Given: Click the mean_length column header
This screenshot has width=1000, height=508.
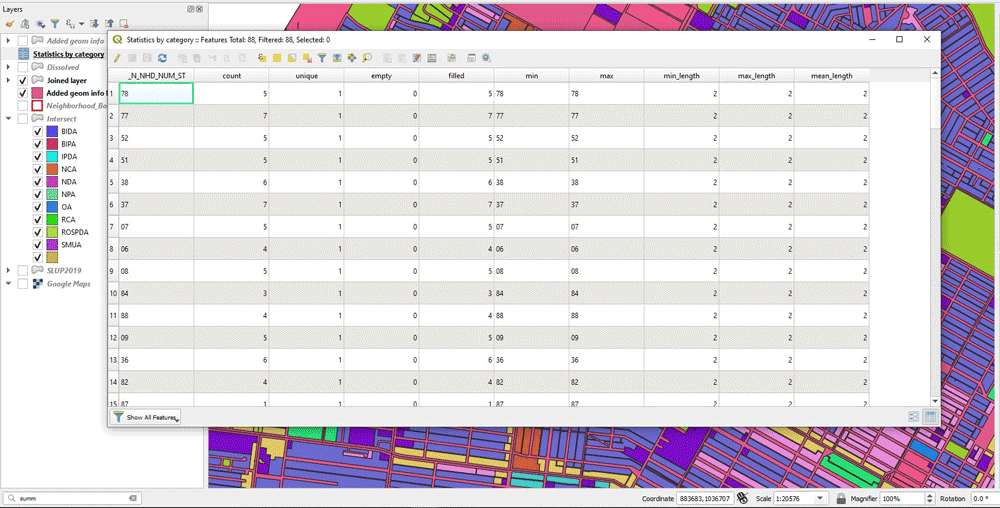Looking at the screenshot, I should (831, 76).
